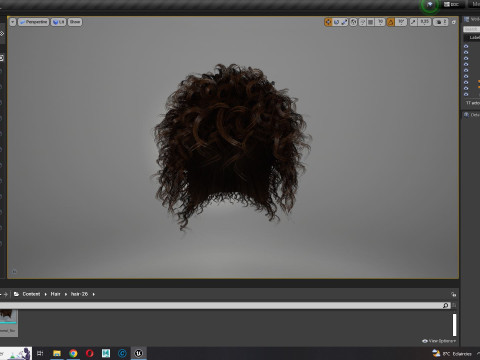Open grid snap size value 10
The height and width of the screenshot is (360, 480).
coord(380,22)
